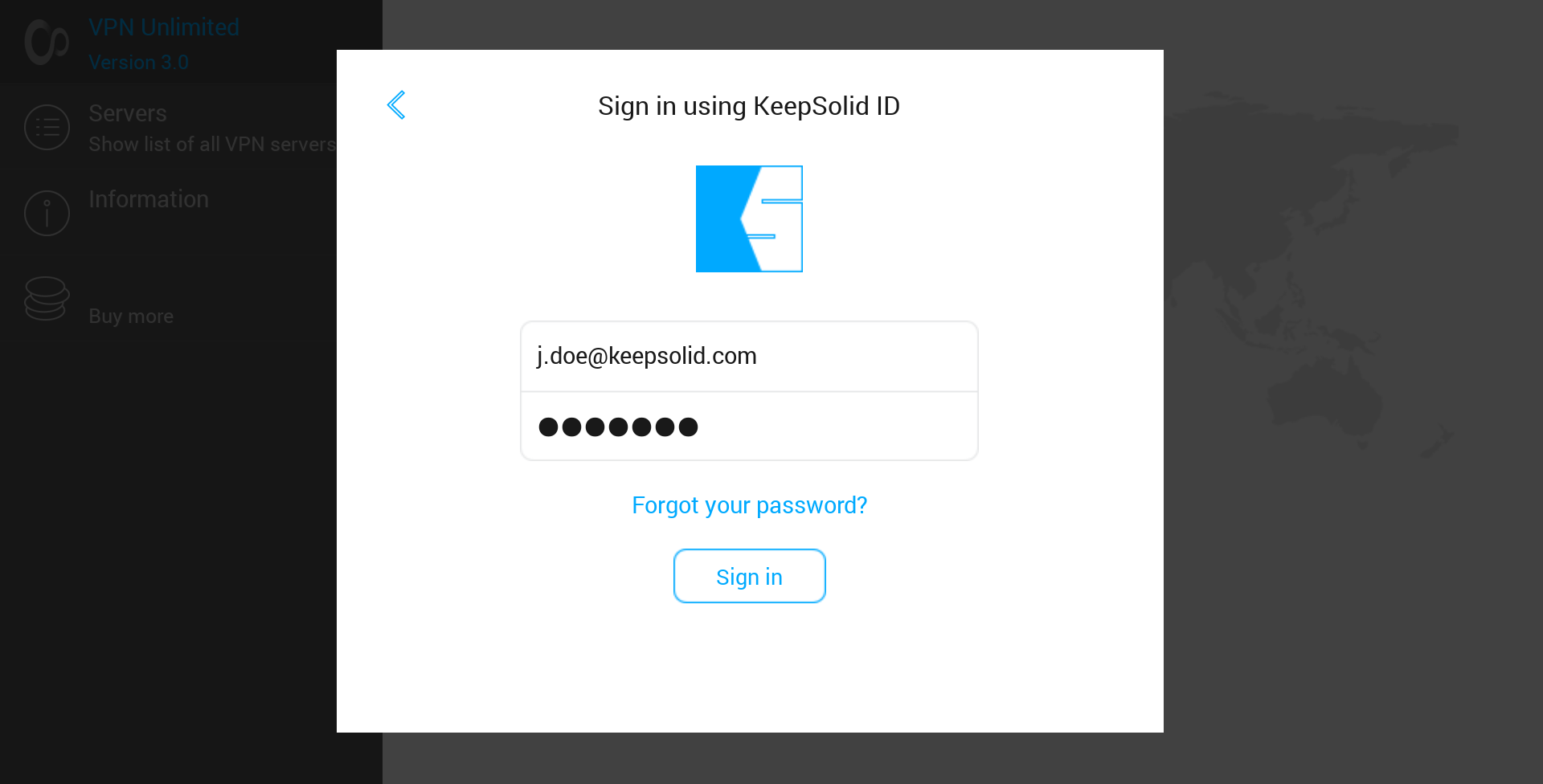Click the VPN Unlimited title text

(x=164, y=27)
